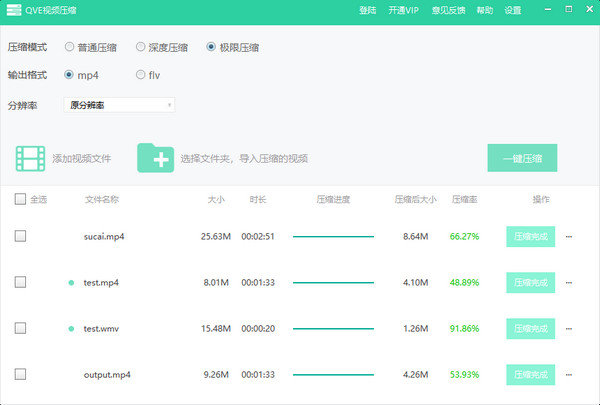Check the 全选 select-all checkbox
Image resolution: width=600 pixels, height=405 pixels.
20,199
